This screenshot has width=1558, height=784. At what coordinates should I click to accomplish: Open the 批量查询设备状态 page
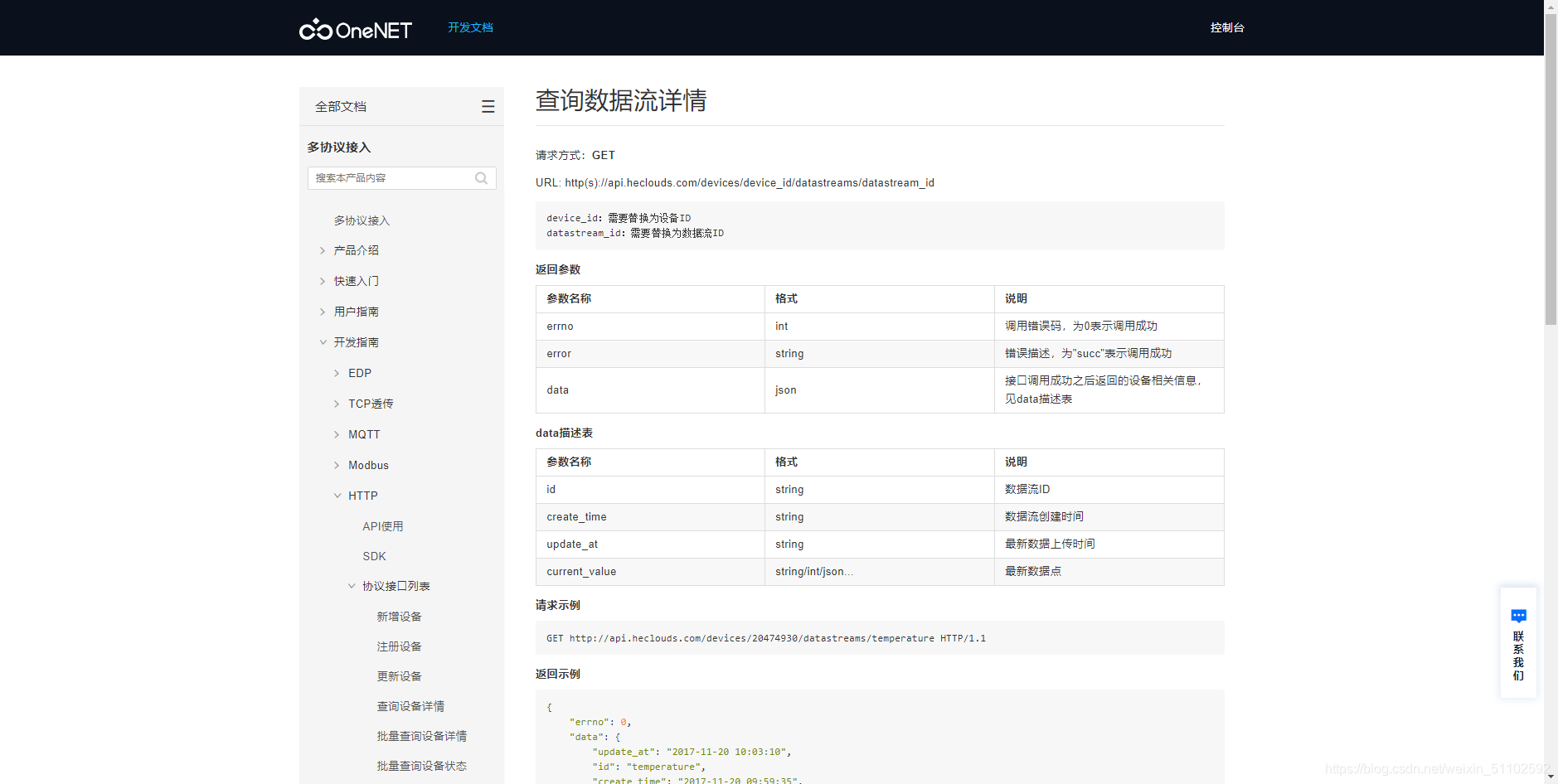pos(421,766)
